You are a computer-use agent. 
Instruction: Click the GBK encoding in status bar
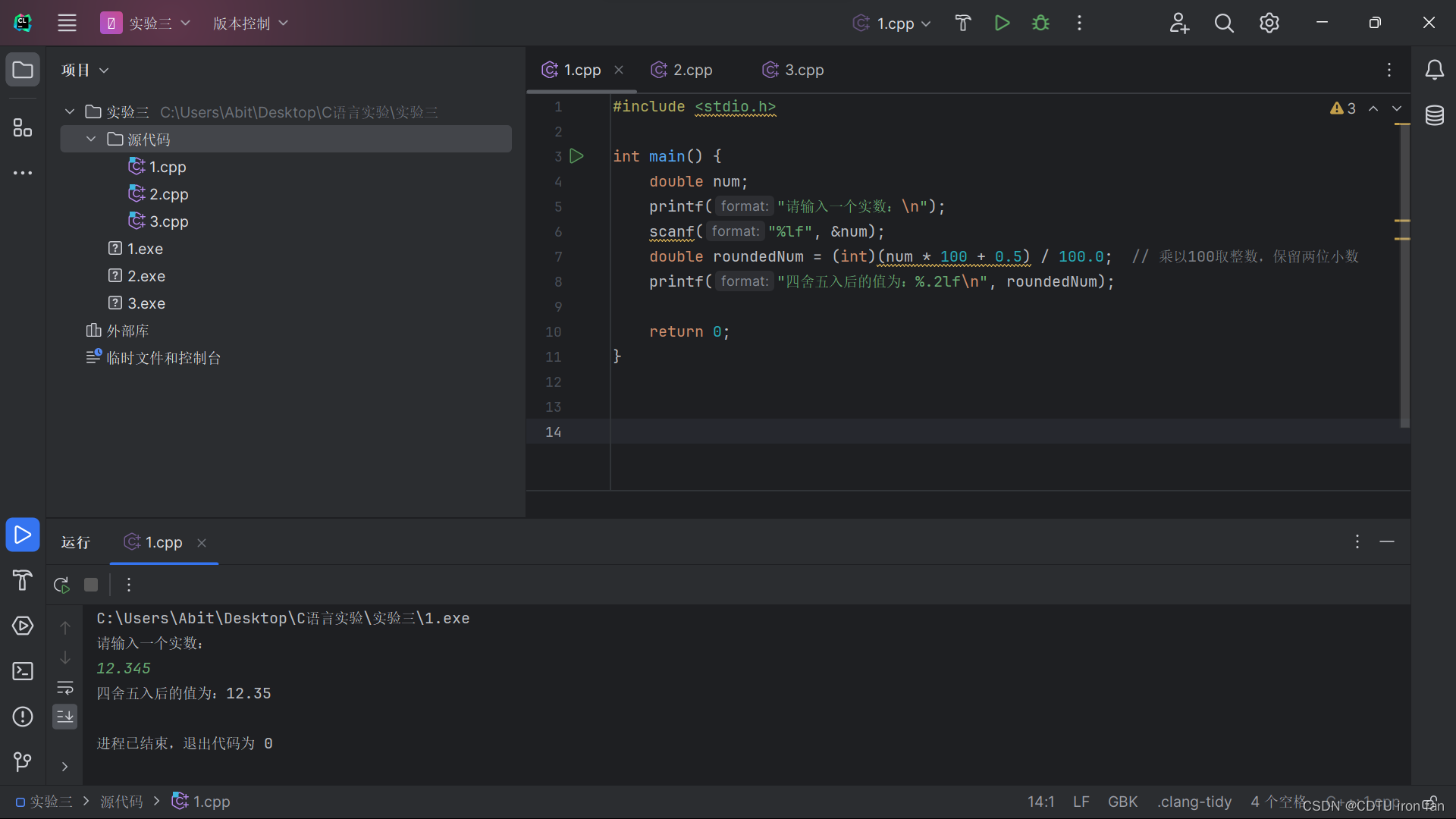point(1122,802)
